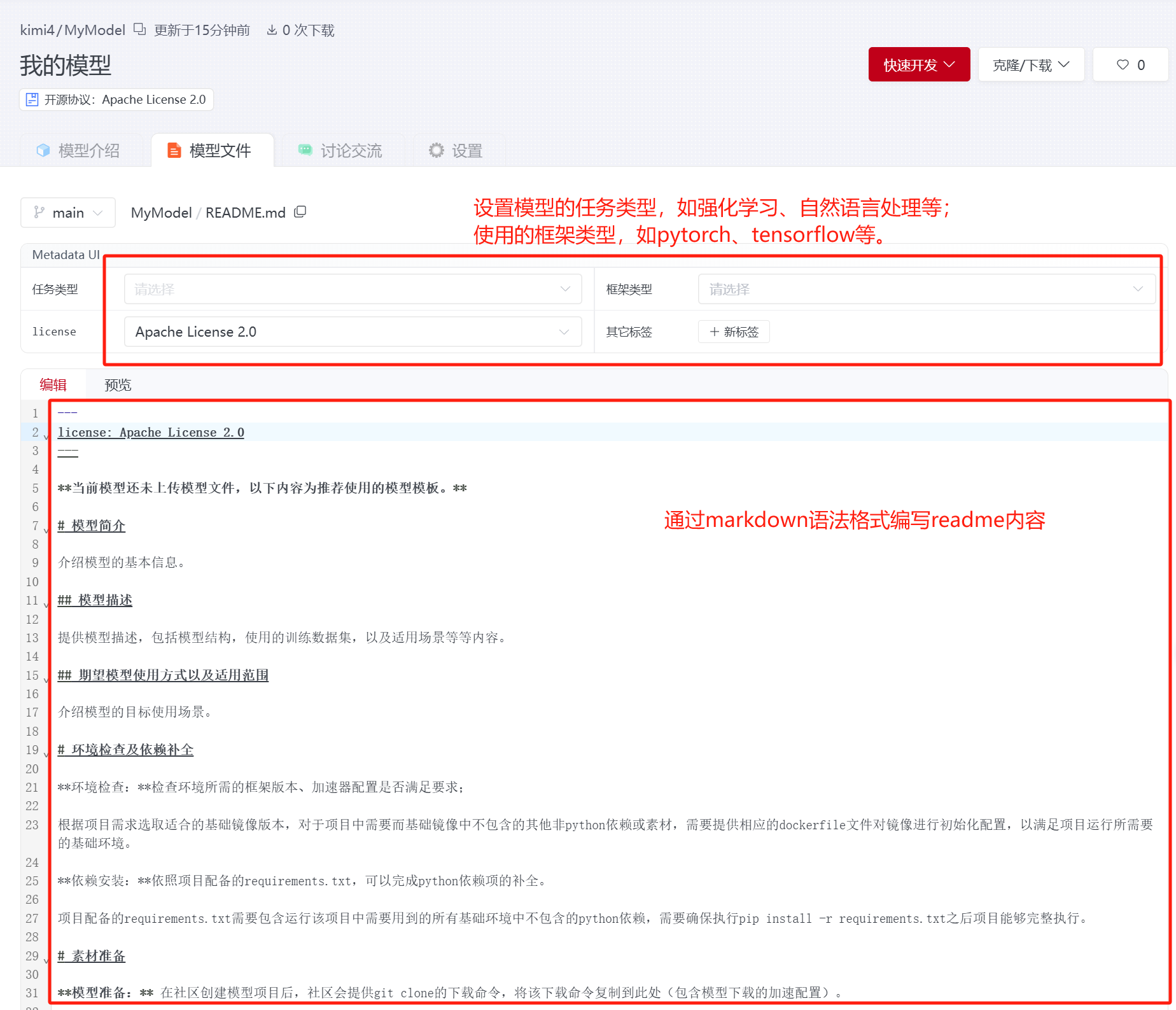Click the download count icon
Image resolution: width=1176 pixels, height=1010 pixels.
pyautogui.click(x=272, y=30)
